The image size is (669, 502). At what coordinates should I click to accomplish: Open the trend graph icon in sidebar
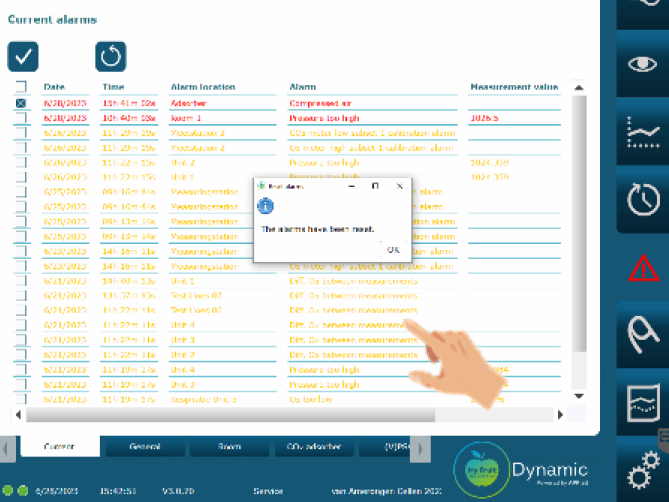(x=641, y=133)
